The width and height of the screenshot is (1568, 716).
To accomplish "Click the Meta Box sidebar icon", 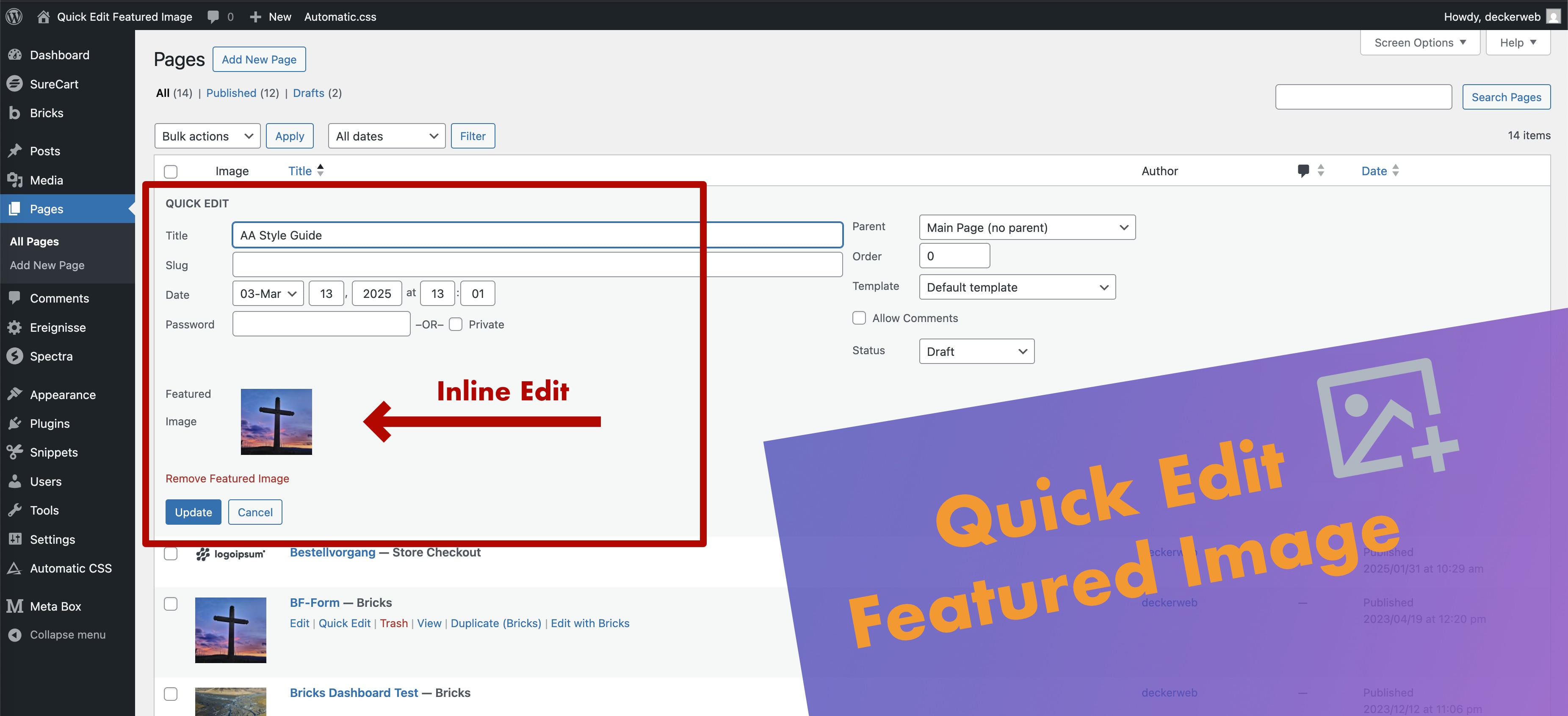I will coord(14,606).
